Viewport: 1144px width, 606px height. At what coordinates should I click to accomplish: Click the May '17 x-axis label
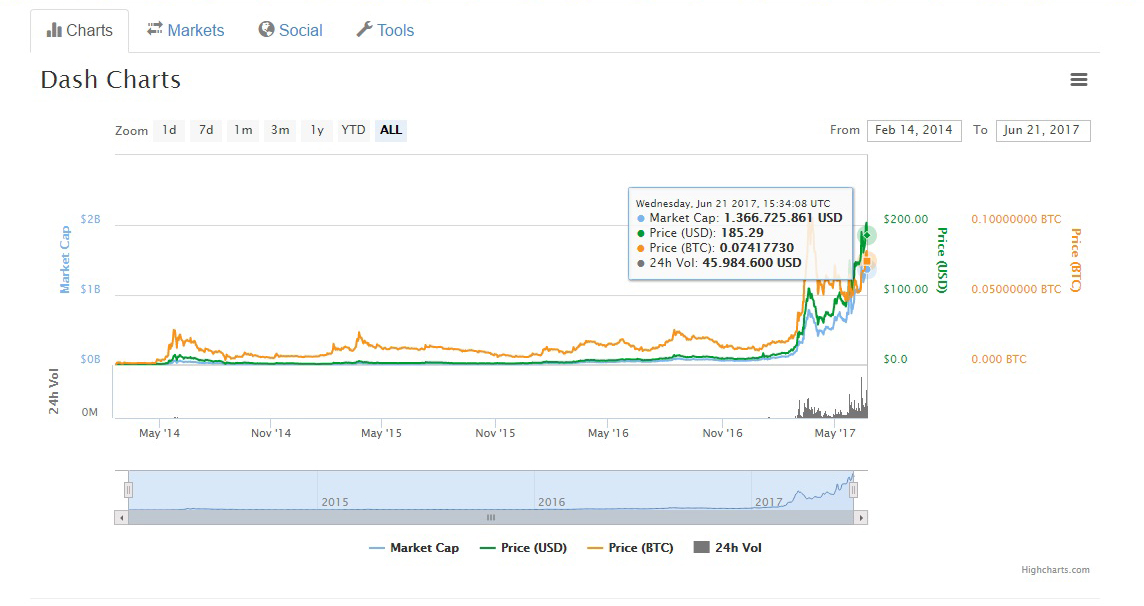pyautogui.click(x=835, y=433)
